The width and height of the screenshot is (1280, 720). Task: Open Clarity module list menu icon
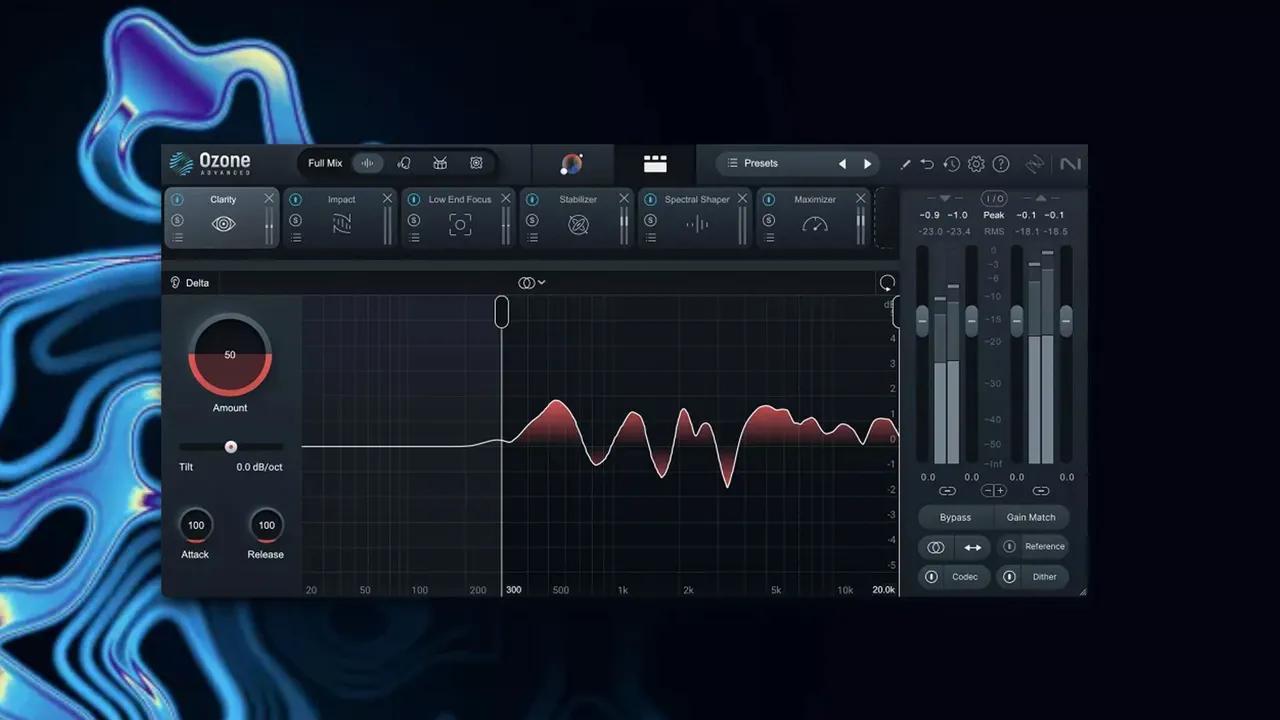[x=177, y=238]
